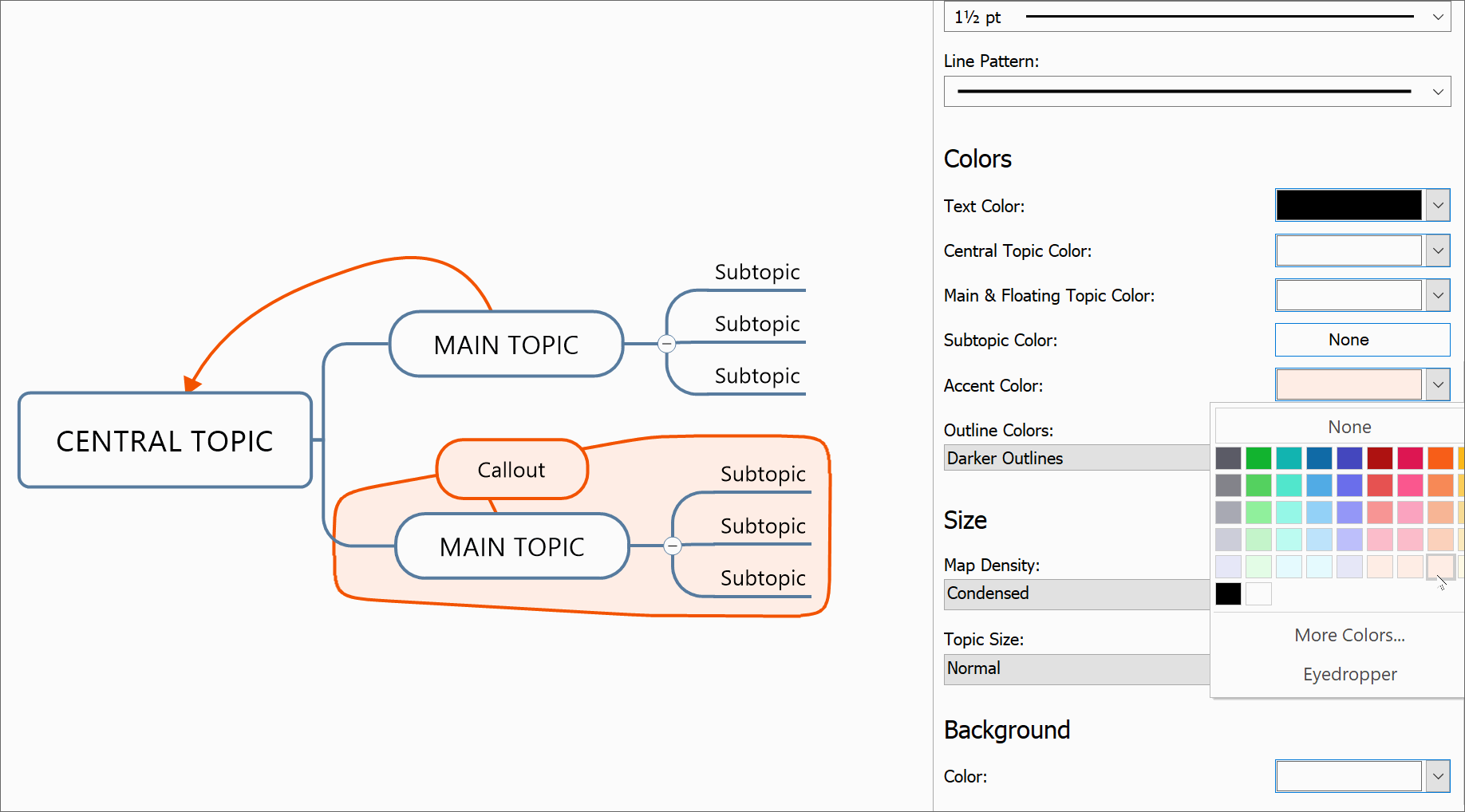Viewport: 1465px width, 812px height.
Task: Open the Background Color dropdown arrow
Action: coord(1438,776)
